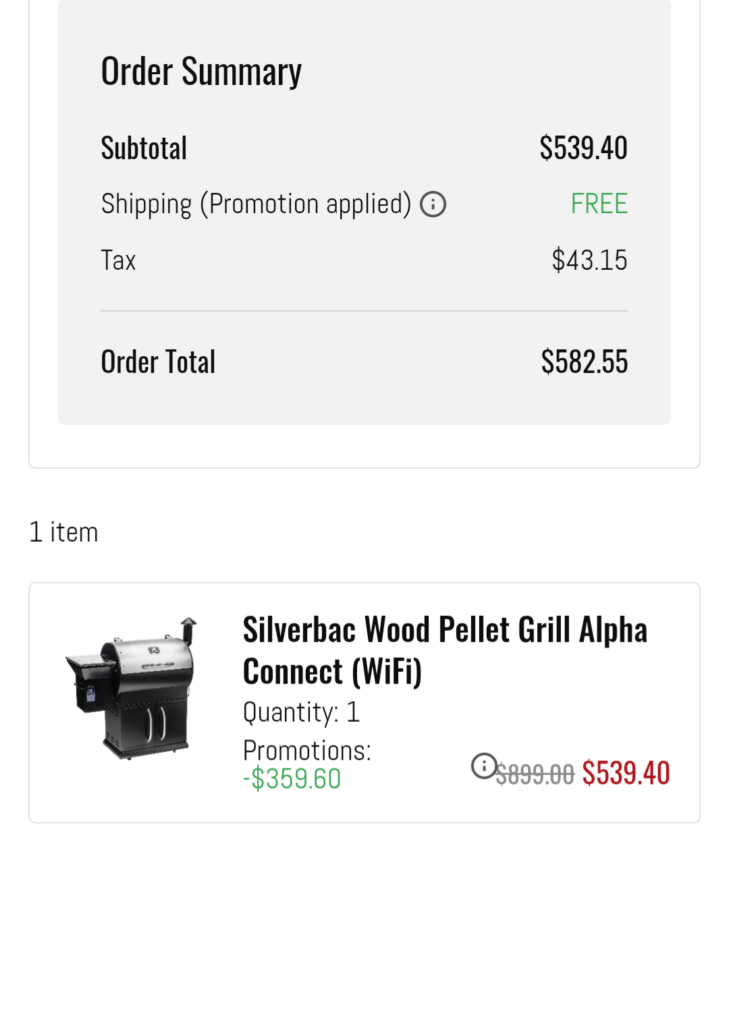This screenshot has width=729, height=1024.
Task: Click the product card for the Silverbac grill
Action: click(x=364, y=701)
